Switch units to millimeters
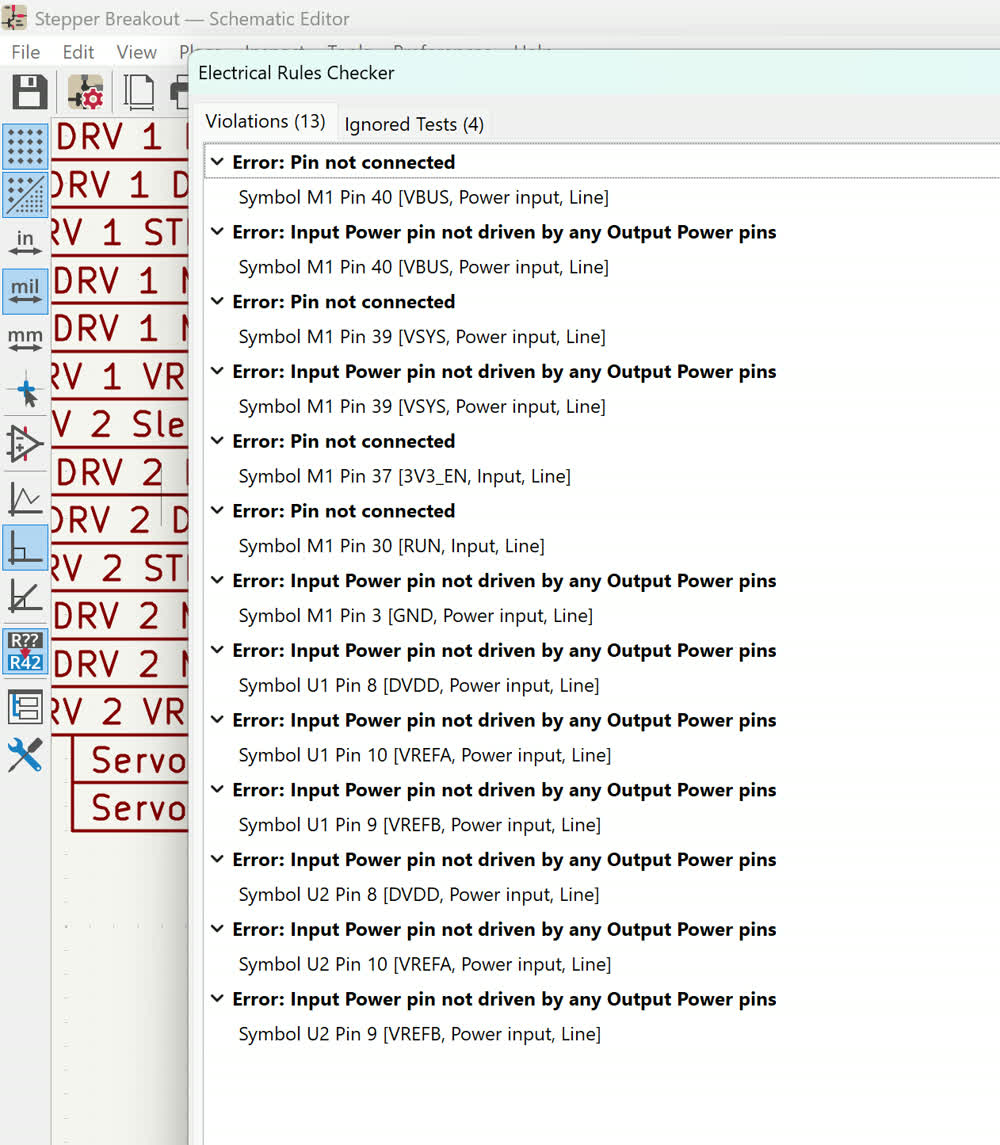The image size is (1000, 1145). (25, 339)
